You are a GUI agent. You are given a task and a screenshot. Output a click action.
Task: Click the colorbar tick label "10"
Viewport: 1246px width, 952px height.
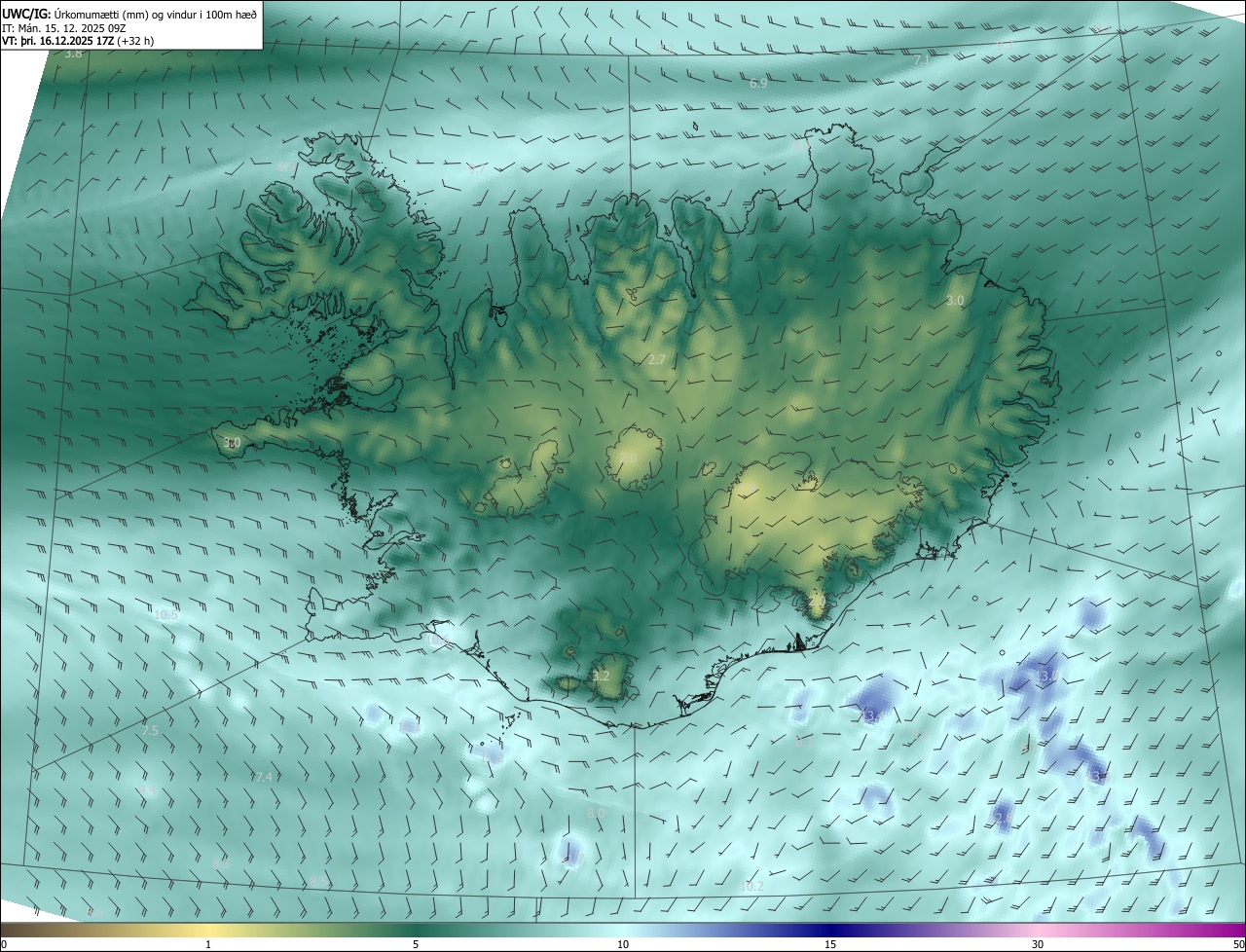tap(623, 944)
